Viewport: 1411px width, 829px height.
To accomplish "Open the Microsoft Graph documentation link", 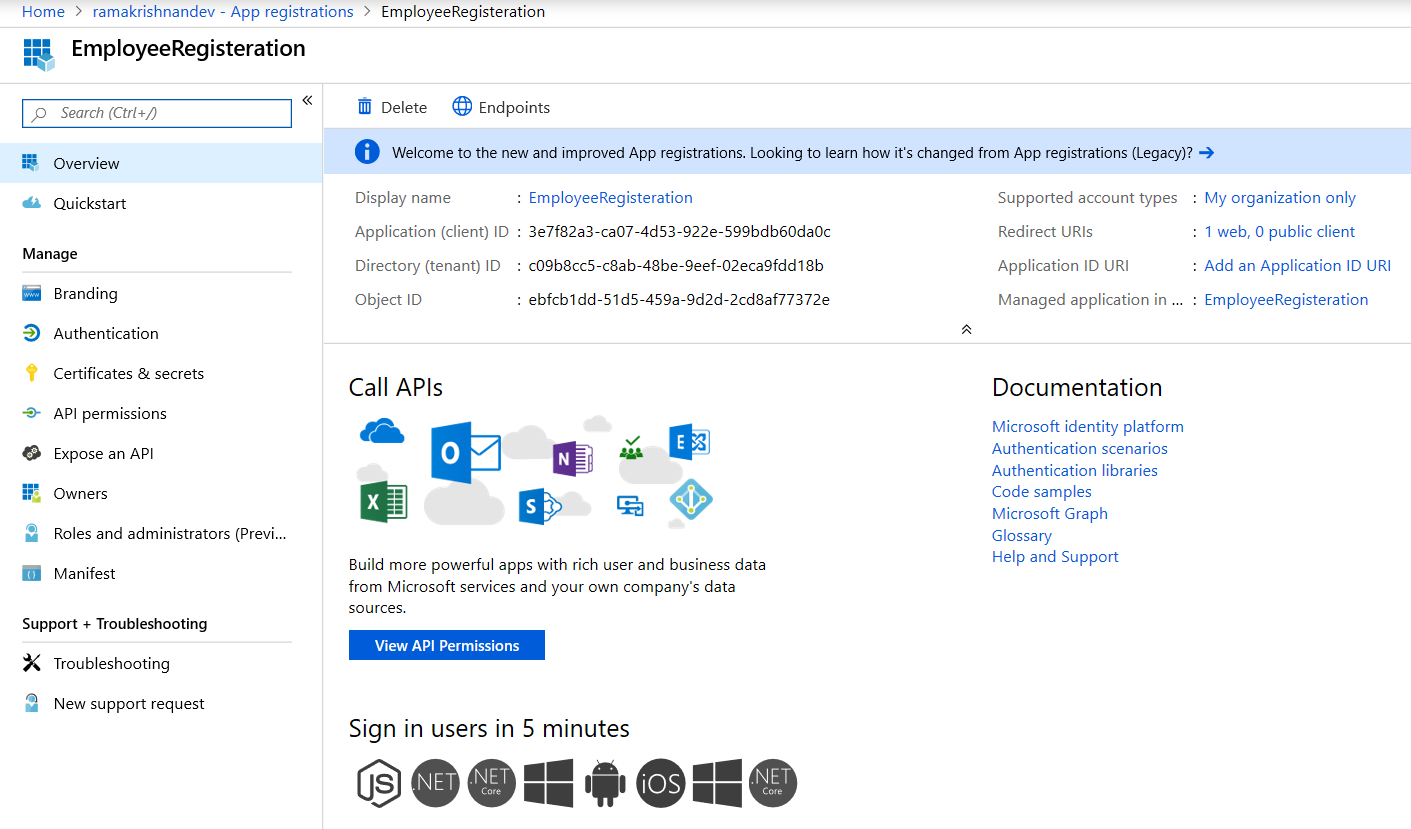I will pyautogui.click(x=1050, y=513).
